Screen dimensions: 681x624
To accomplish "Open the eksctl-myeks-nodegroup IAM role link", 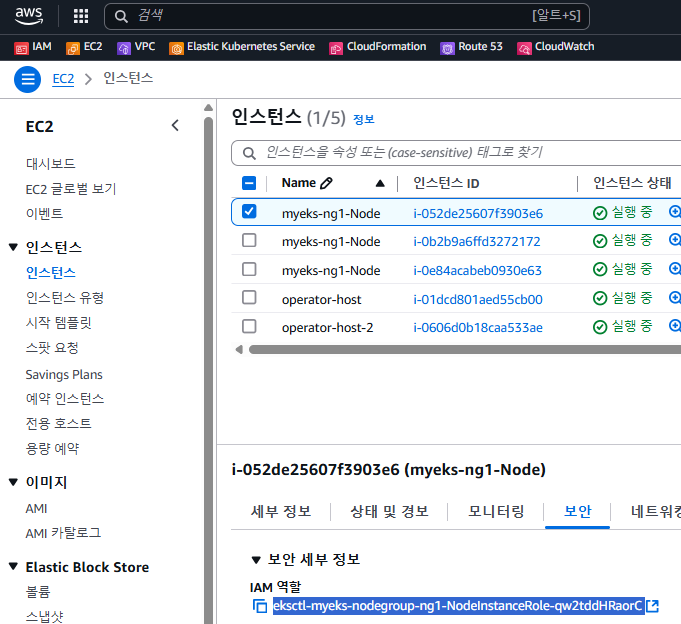I will tap(458, 606).
